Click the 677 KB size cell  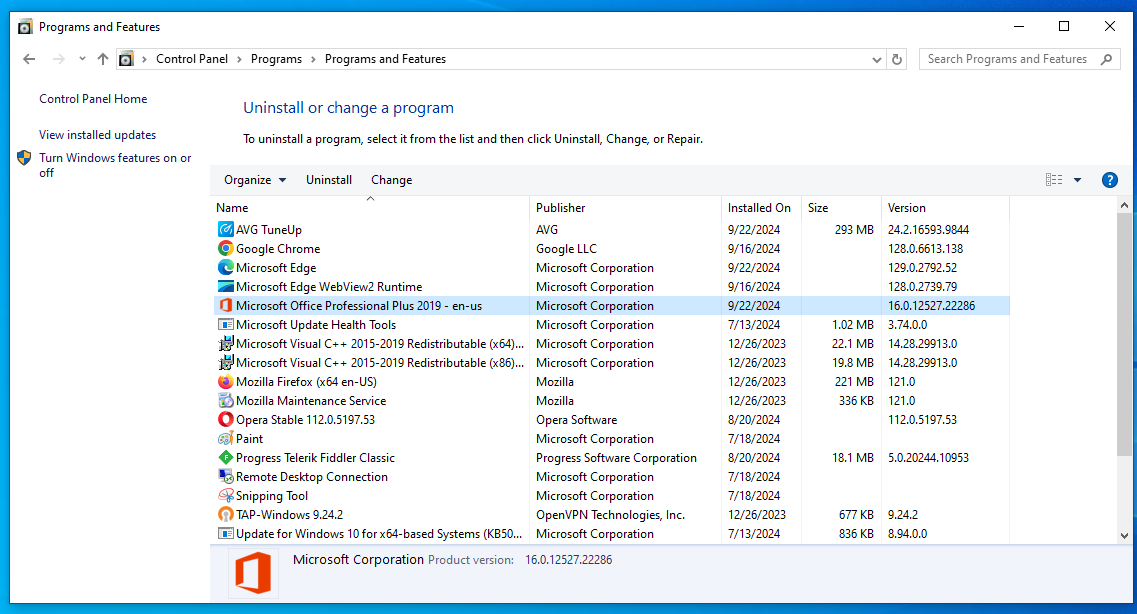click(856, 515)
